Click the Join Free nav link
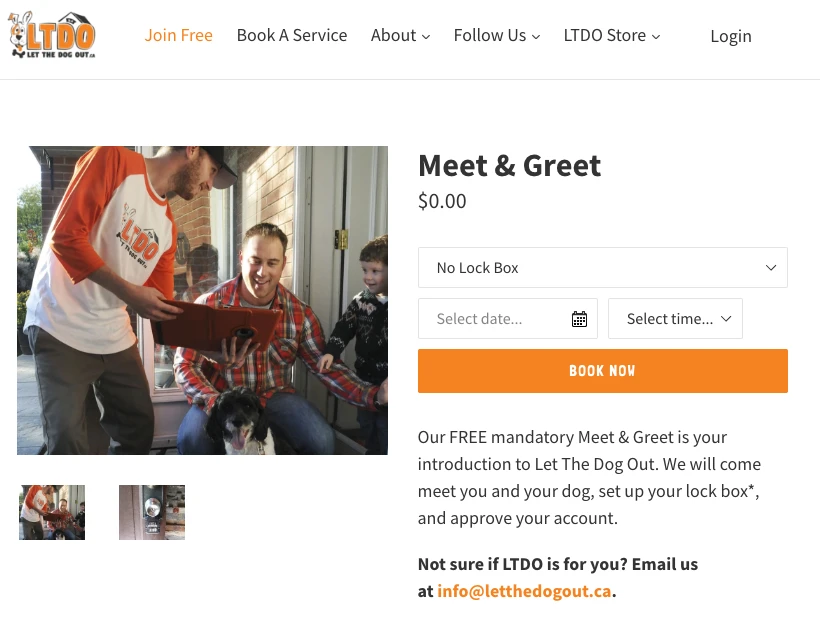Image resolution: width=820 pixels, height=619 pixels. click(x=178, y=35)
